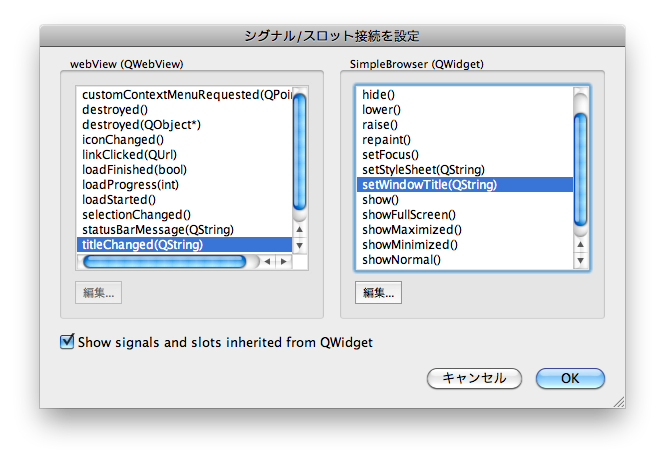Click left arrow of signal list horizontal scrollbar
Viewport: 665px width, 463px height.
tap(268, 262)
